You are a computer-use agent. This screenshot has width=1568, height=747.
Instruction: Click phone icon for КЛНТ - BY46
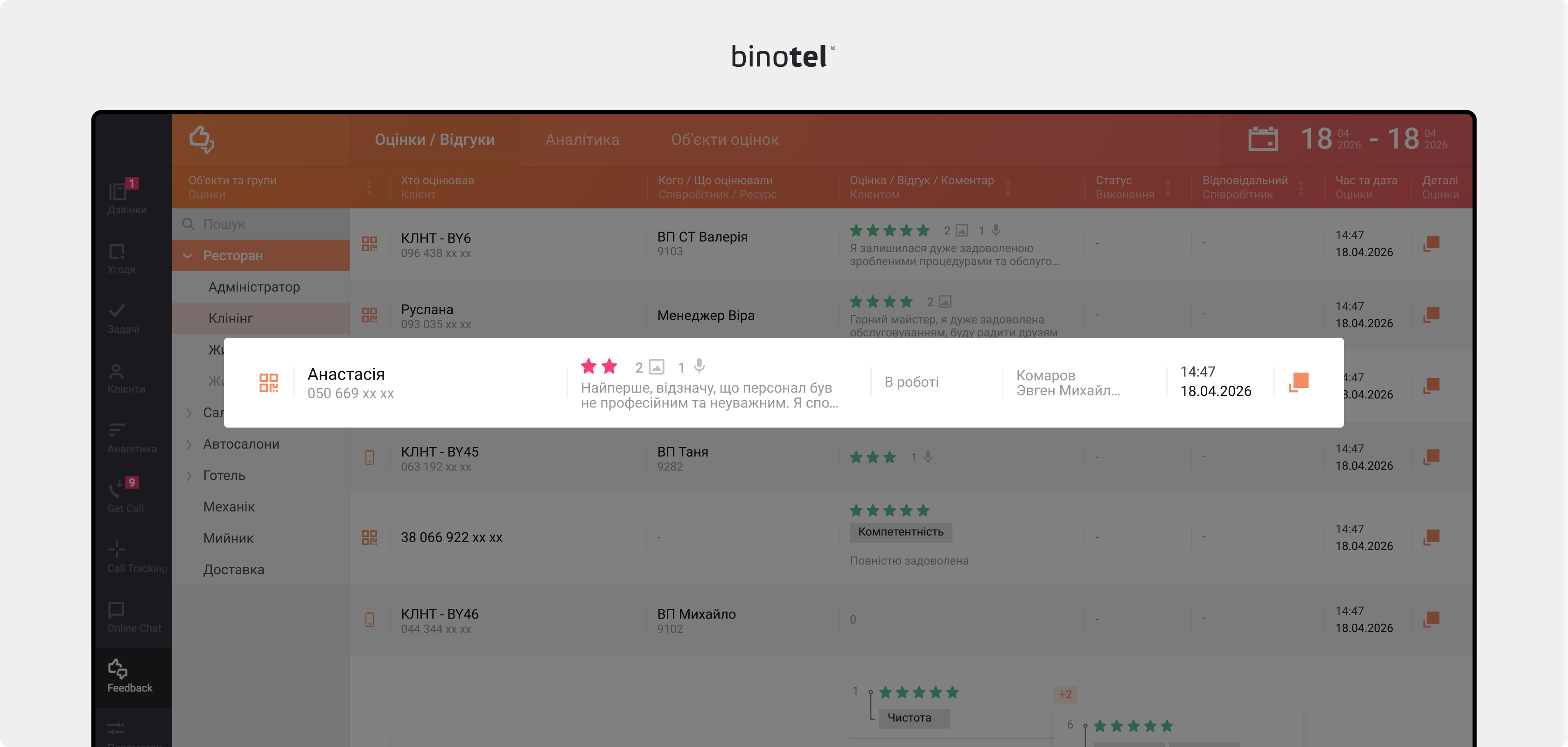[x=370, y=620]
